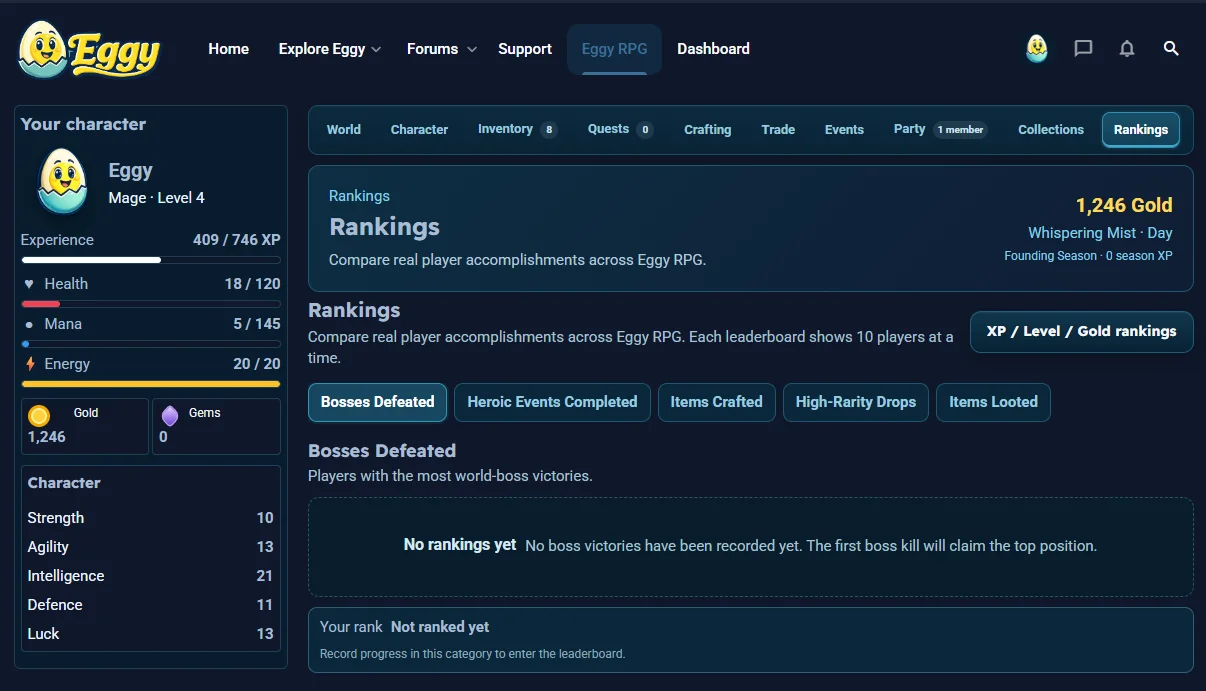Viewport: 1206px width, 691px height.
Task: Click the Experience progress bar
Action: click(x=151, y=260)
